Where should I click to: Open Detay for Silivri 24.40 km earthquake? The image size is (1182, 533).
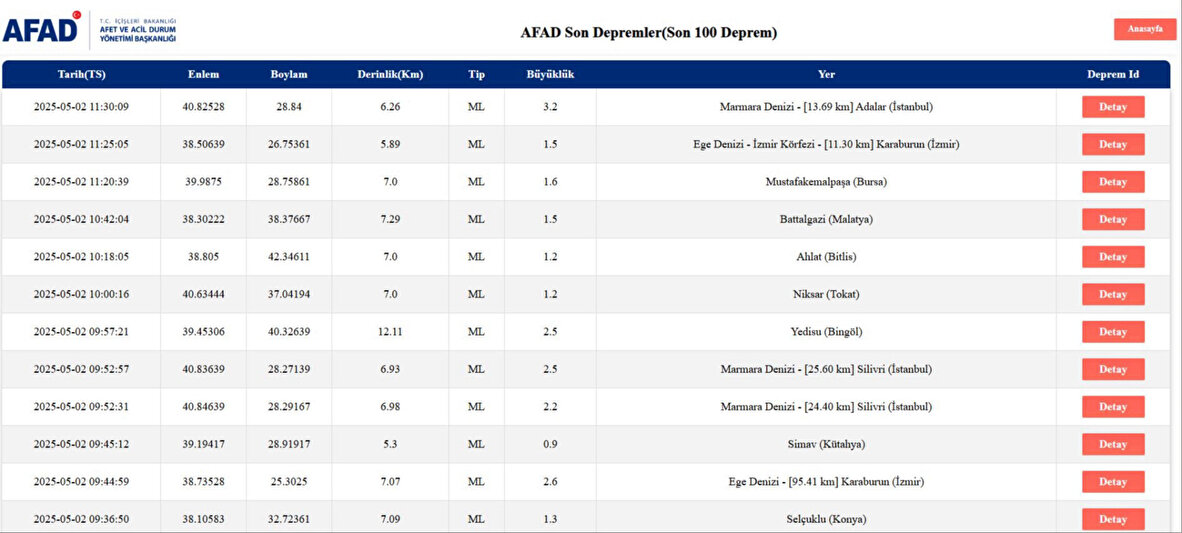coord(1113,407)
